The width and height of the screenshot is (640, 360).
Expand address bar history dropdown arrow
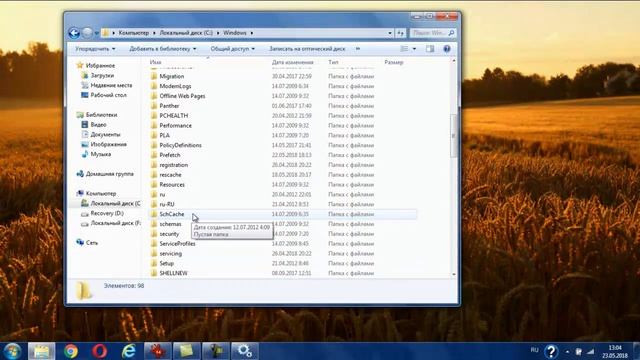(x=390, y=33)
